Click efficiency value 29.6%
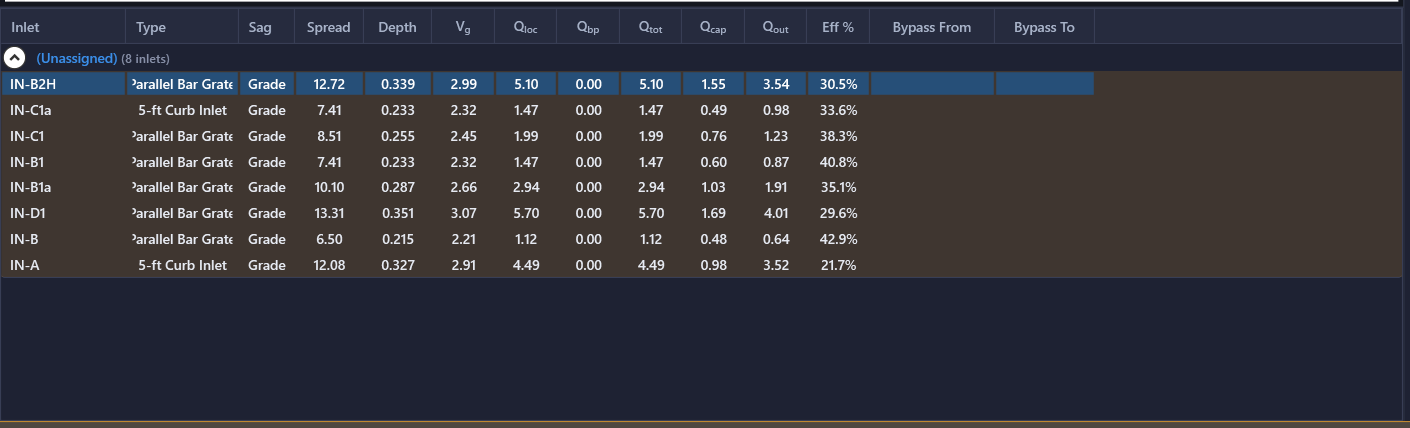Viewport: 1410px width, 428px height. (x=838, y=213)
